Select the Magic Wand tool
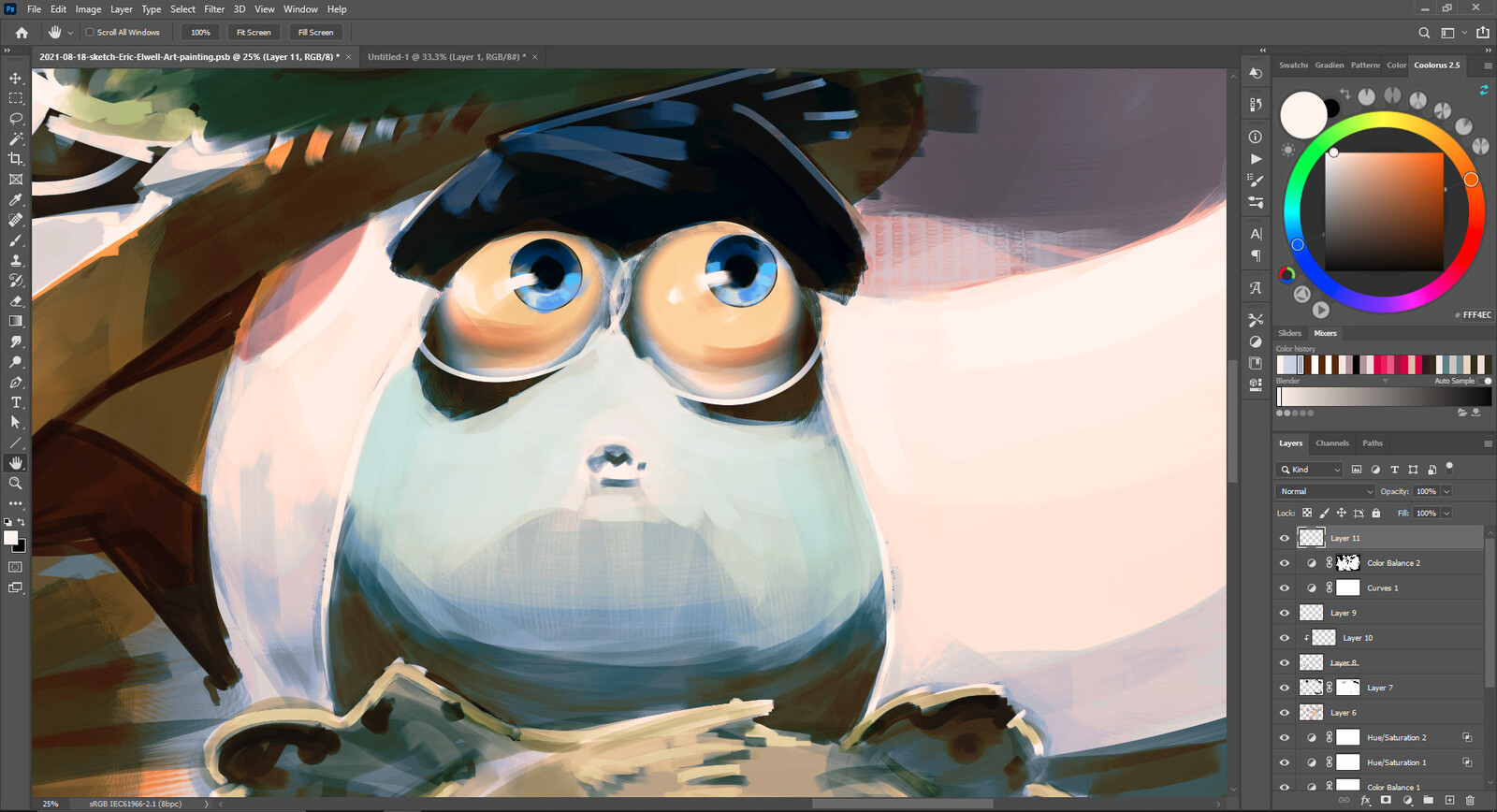The height and width of the screenshot is (812, 1497). click(16, 138)
